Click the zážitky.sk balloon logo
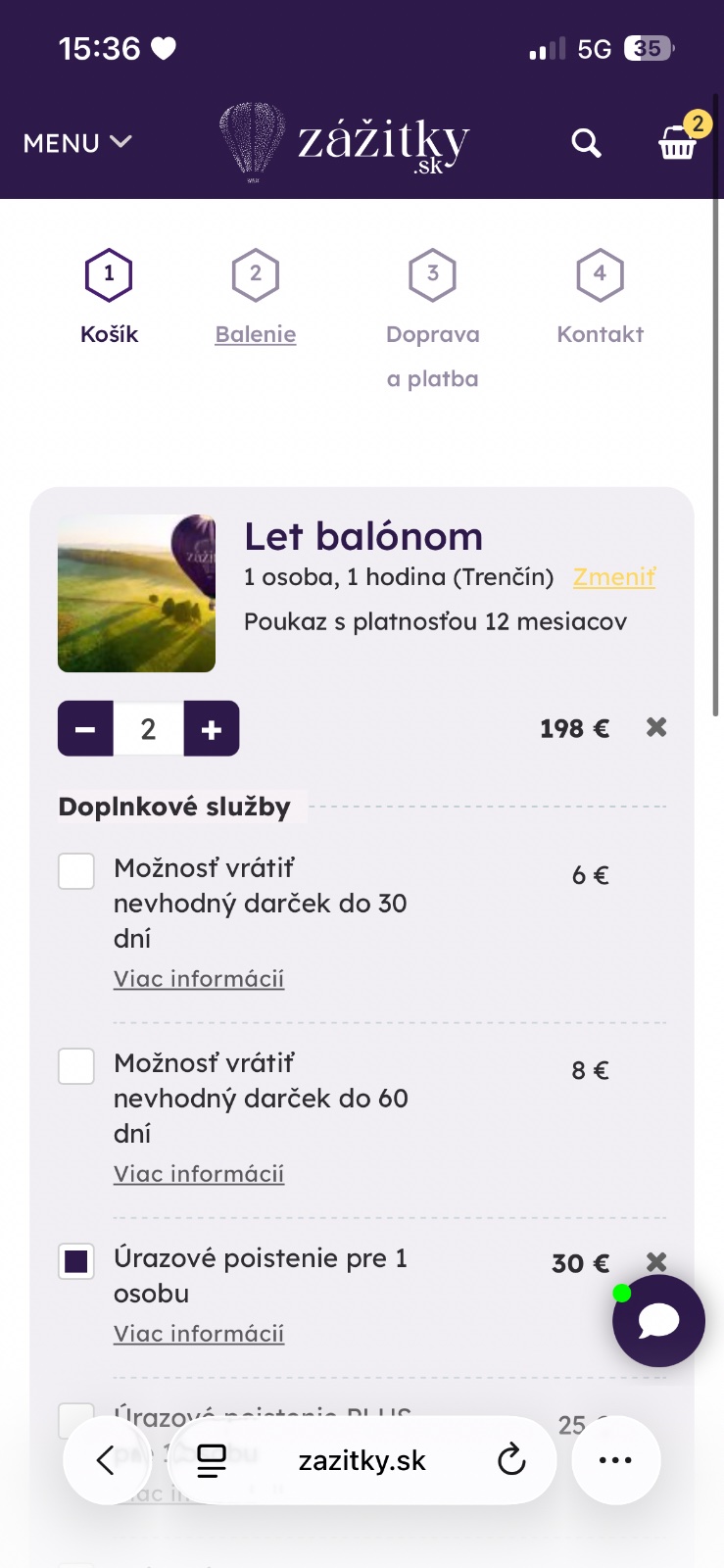724x1568 pixels. [x=345, y=141]
